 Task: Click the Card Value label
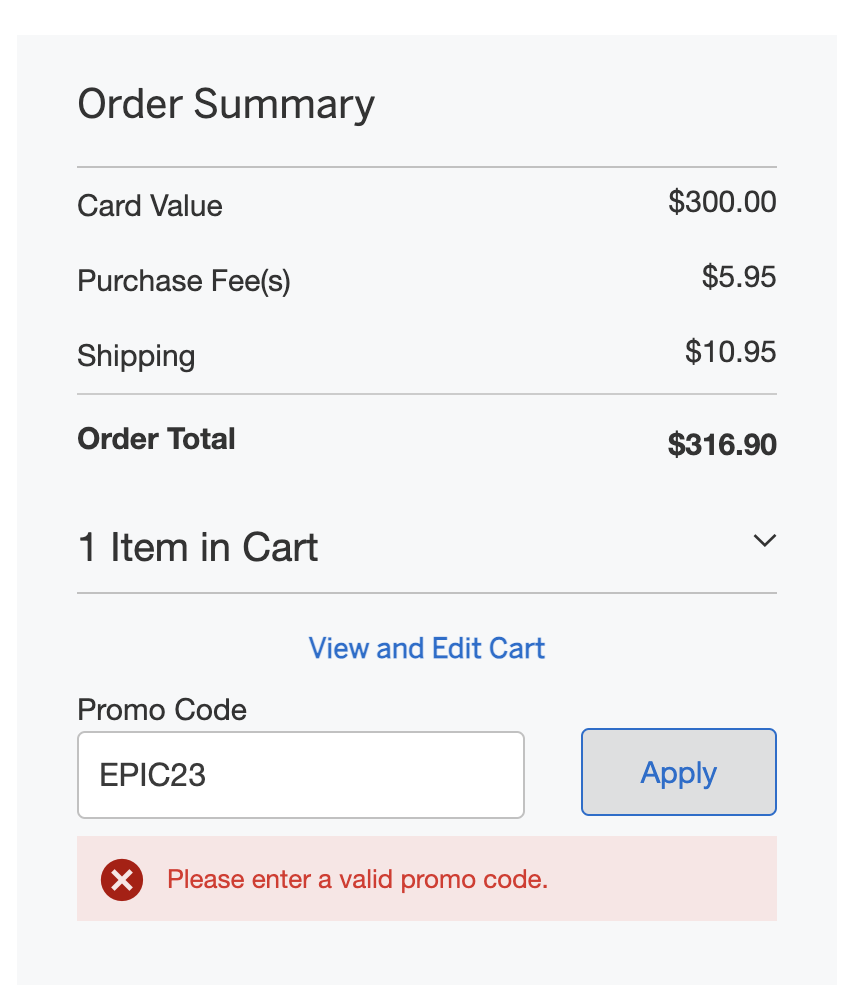(150, 206)
